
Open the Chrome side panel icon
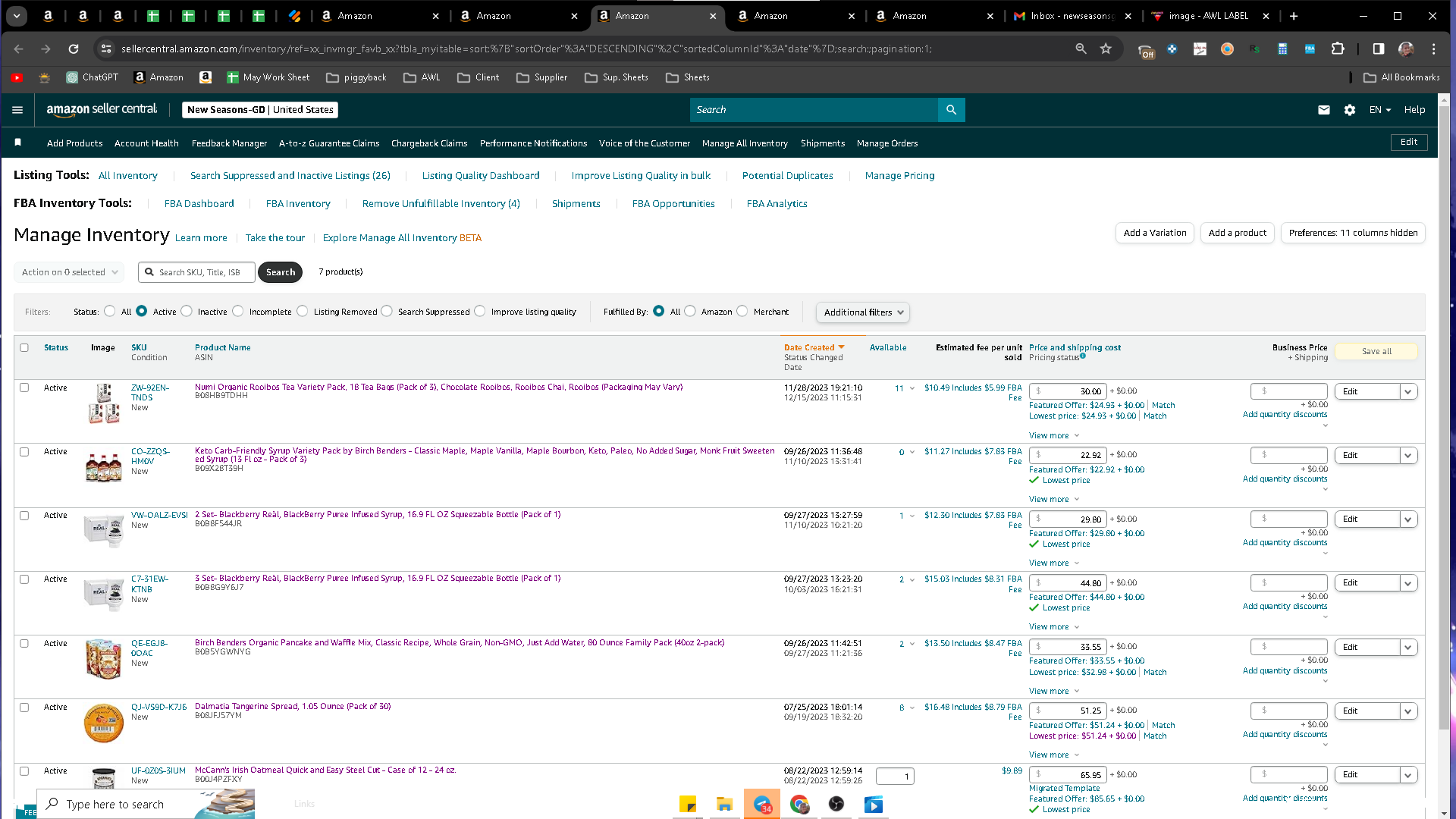pos(1379,49)
